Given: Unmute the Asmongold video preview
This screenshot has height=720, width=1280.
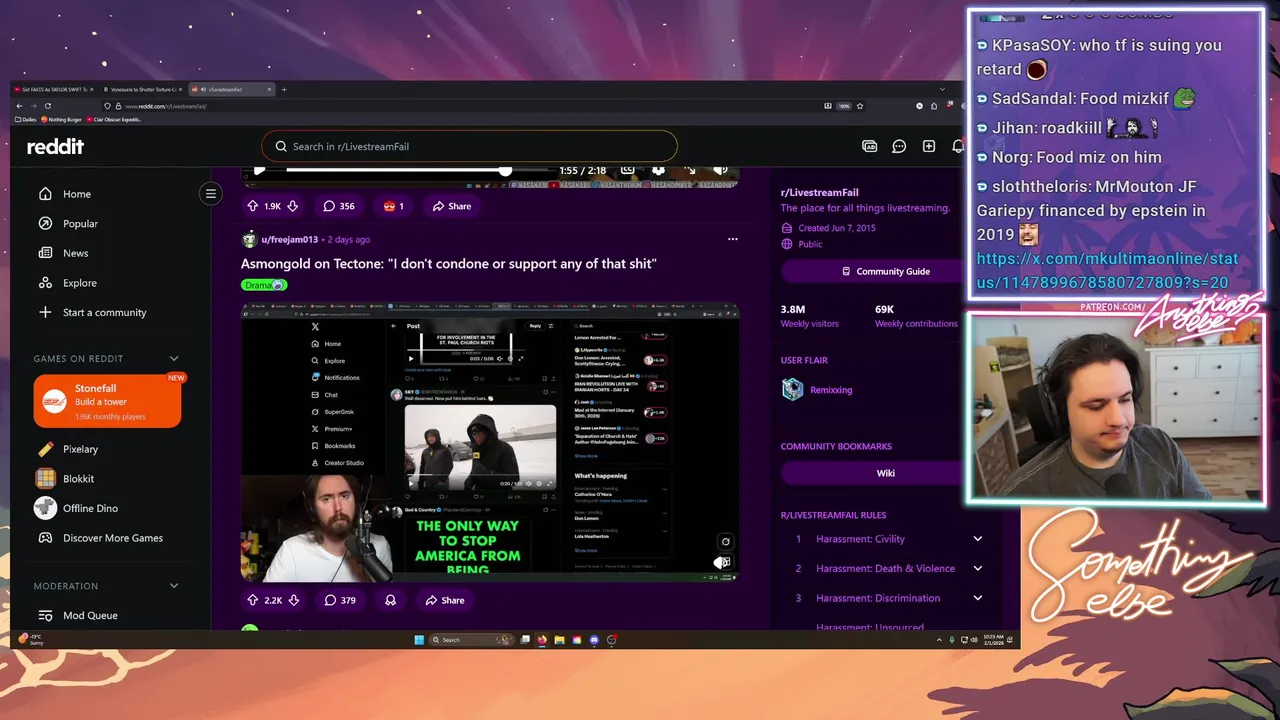Looking at the screenshot, I should click(721, 563).
